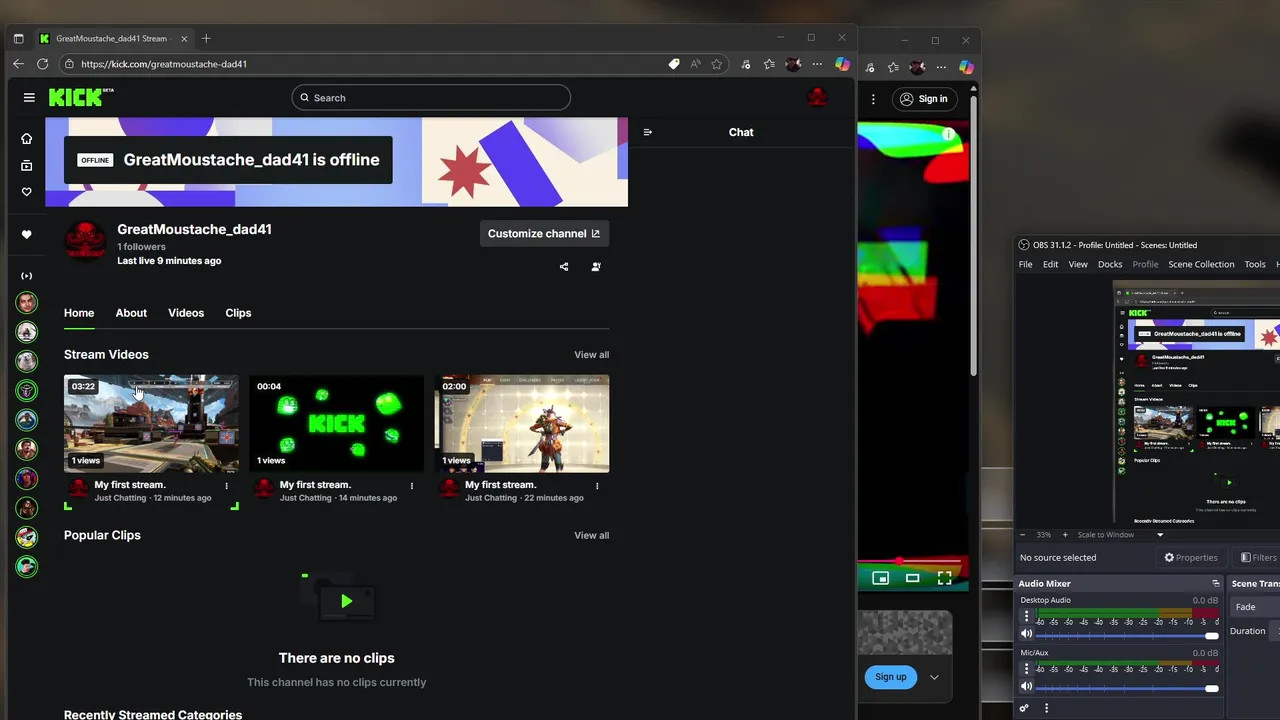Image resolution: width=1280 pixels, height=720 pixels.
Task: Open Kick Home icon in sidebar
Action: [27, 139]
